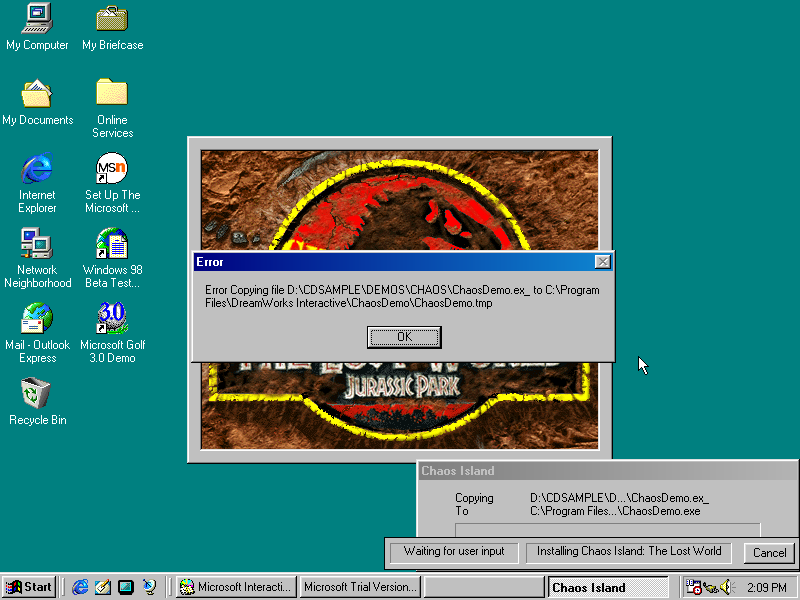Click Task Scheduler icon in system tray
This screenshot has width=800, height=600.
693,587
